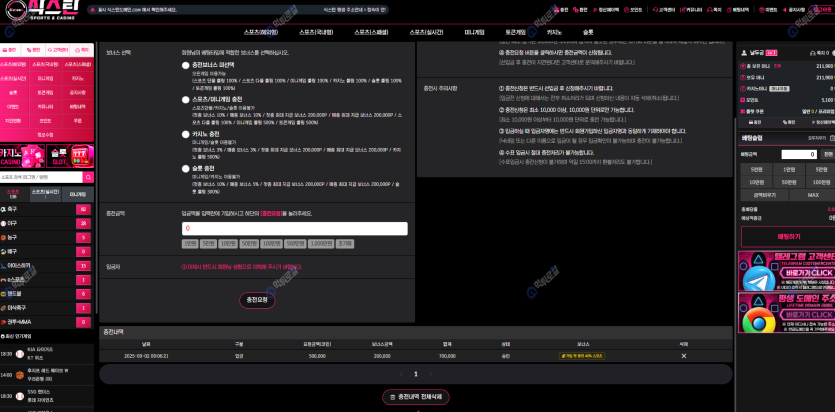Open the casino banner image in the sidebar
This screenshot has width=835, height=412.
[22, 156]
